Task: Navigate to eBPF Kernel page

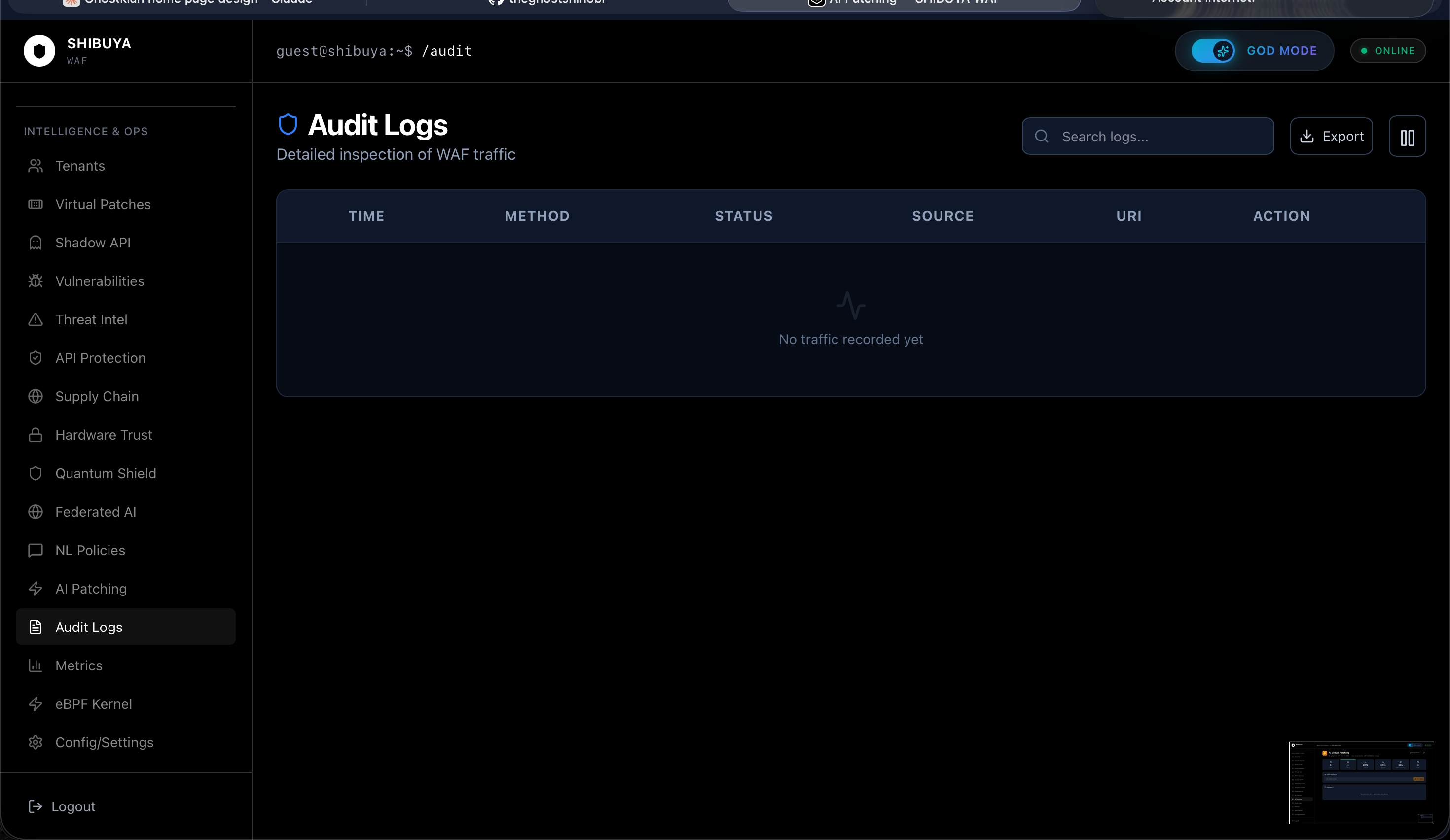Action: (x=93, y=704)
